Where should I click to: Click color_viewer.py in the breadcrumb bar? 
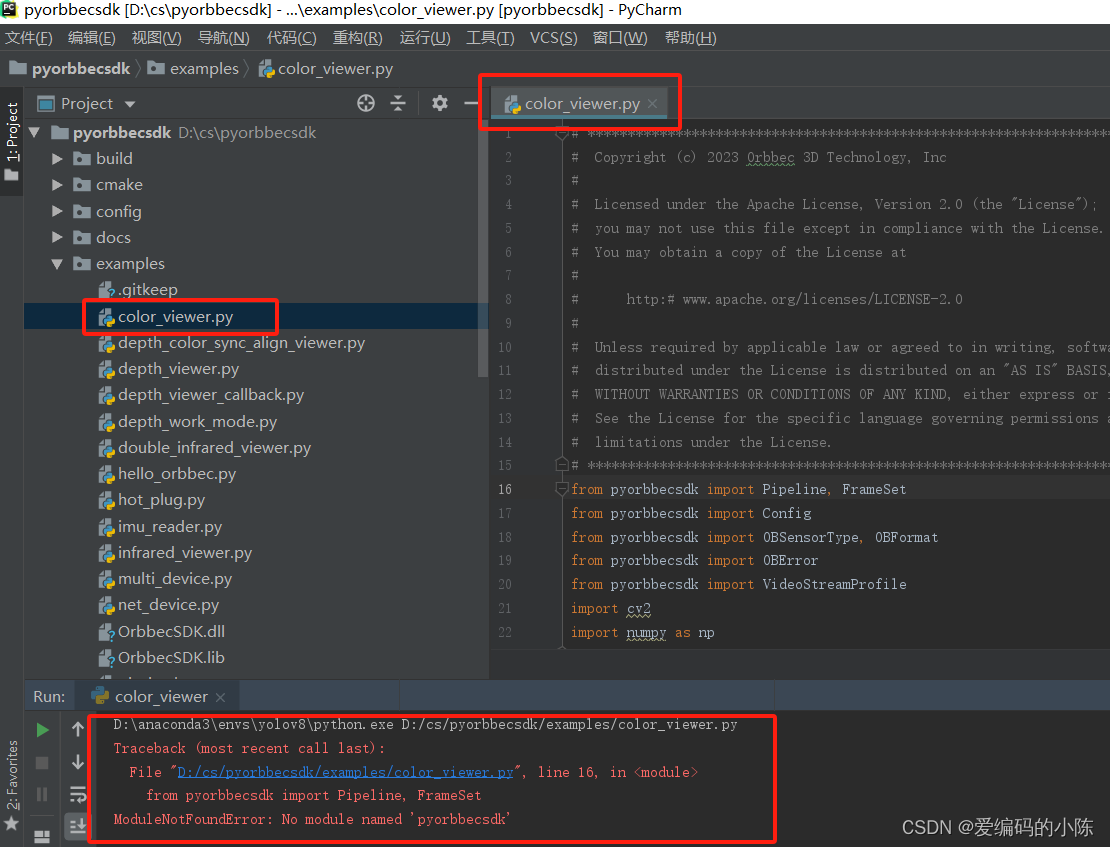(x=326, y=69)
